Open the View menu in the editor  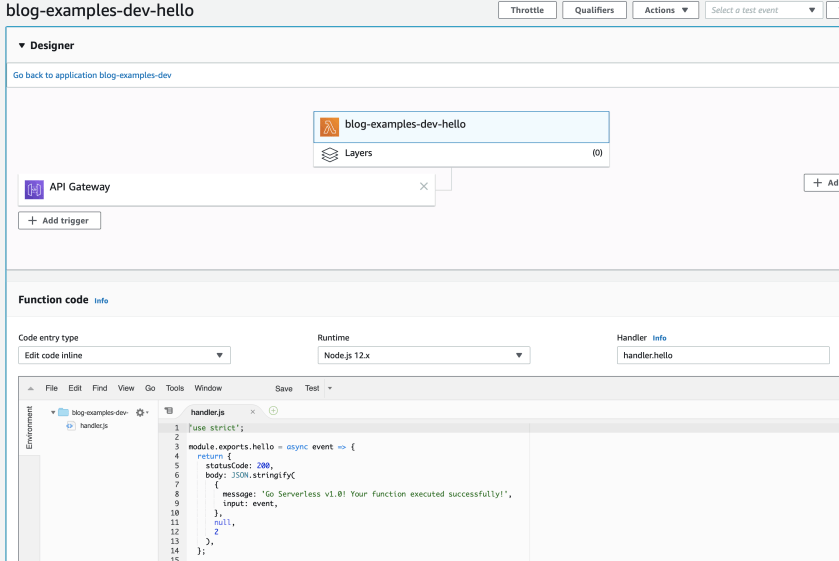[x=126, y=388]
